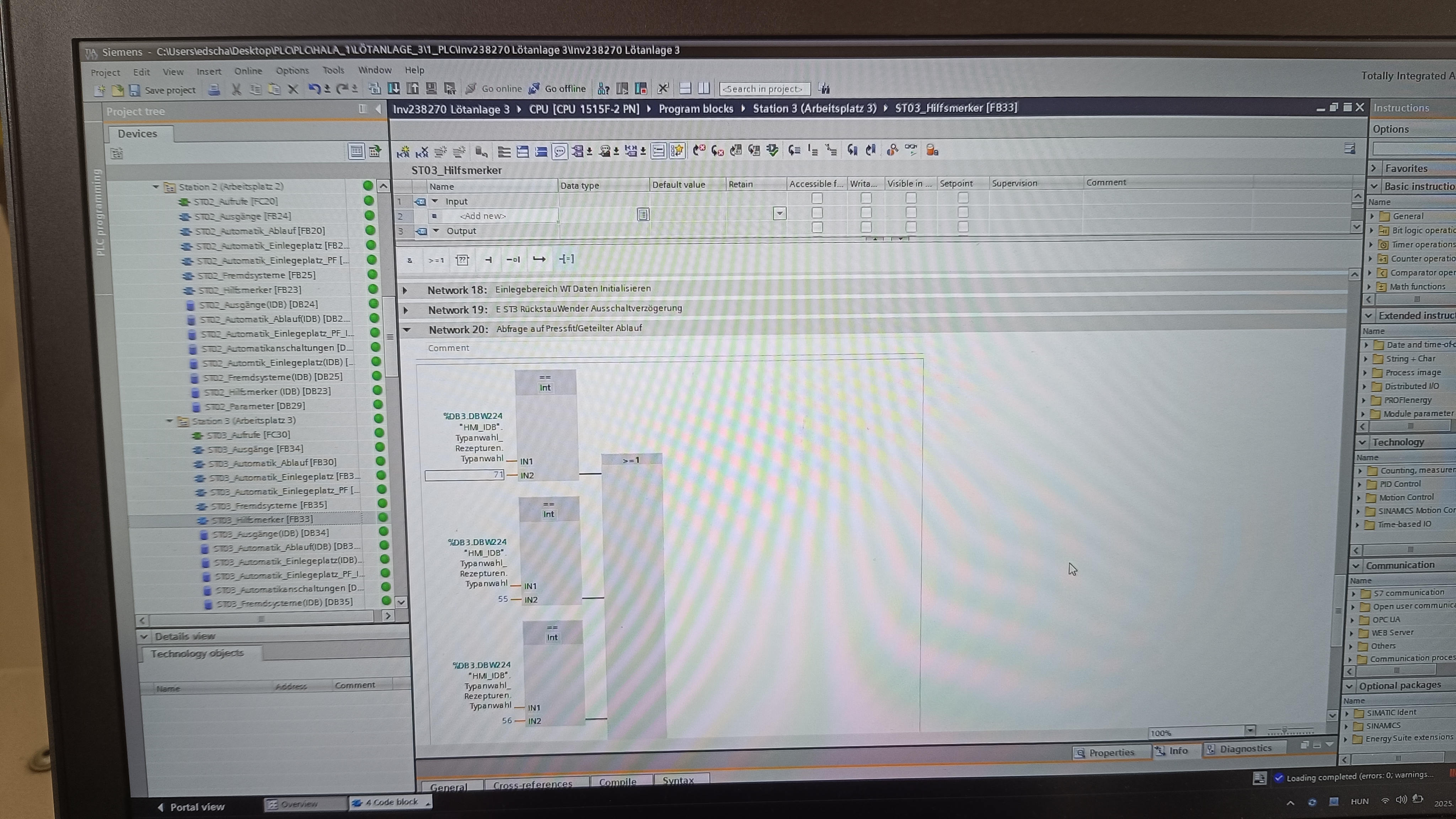The image size is (1456, 819).
Task: Click the Search in project field
Action: (765, 89)
